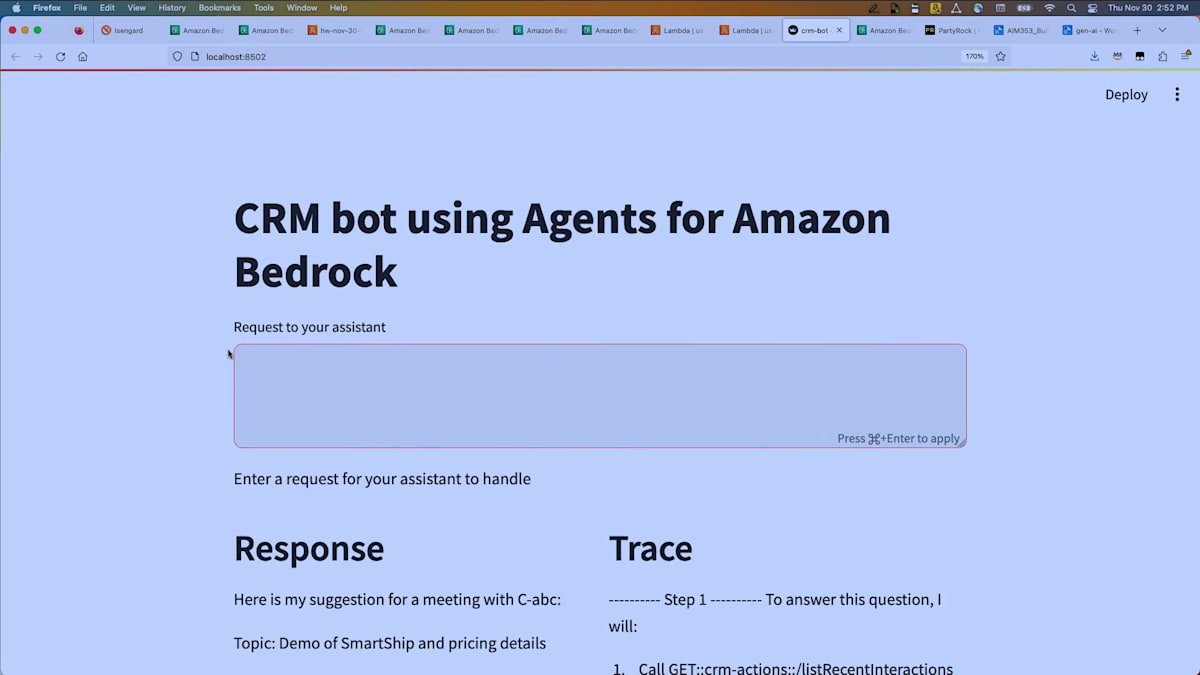Click the Streamlit Deploy button
The height and width of the screenshot is (675, 1200).
(1126, 94)
